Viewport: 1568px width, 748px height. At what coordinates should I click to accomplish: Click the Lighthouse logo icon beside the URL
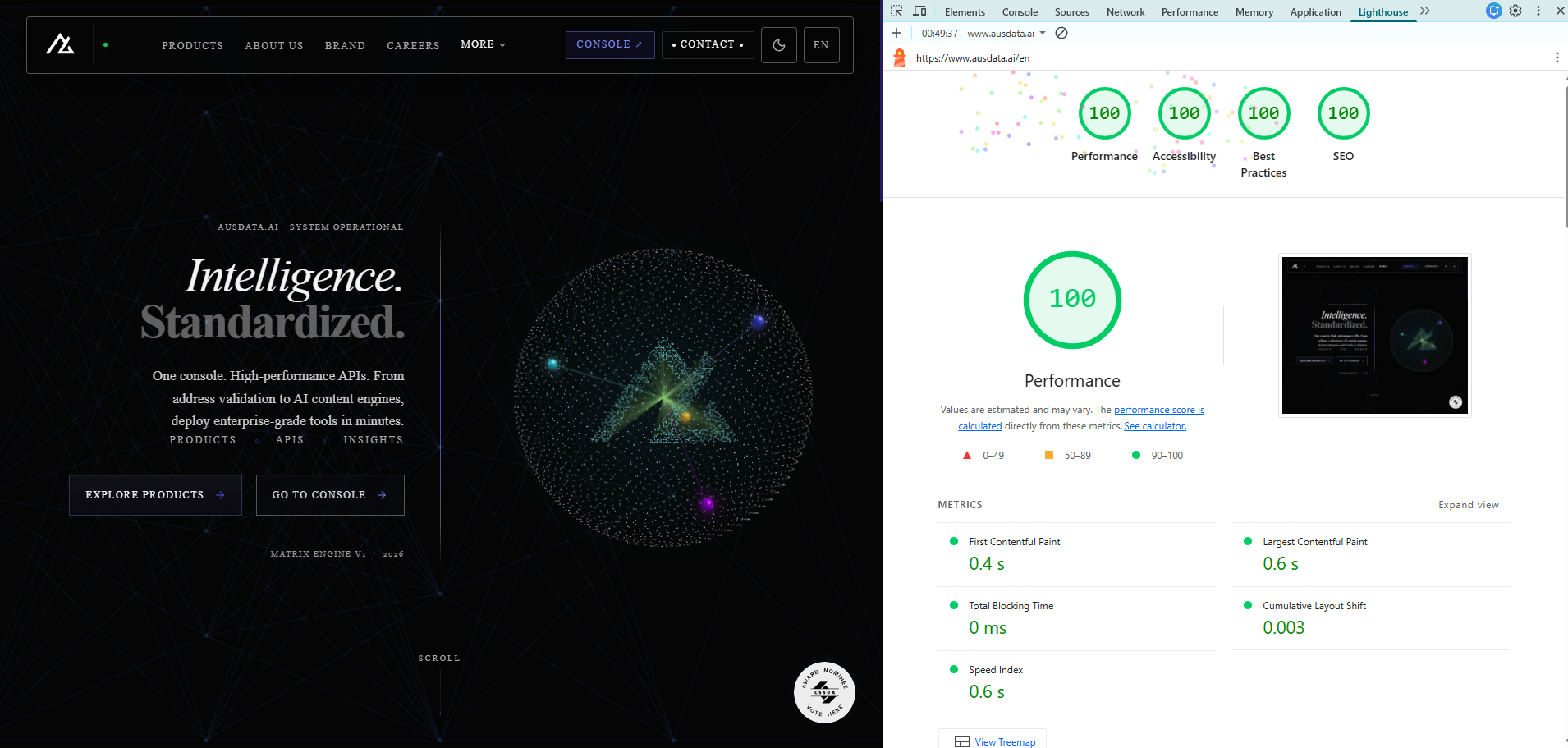pyautogui.click(x=900, y=57)
